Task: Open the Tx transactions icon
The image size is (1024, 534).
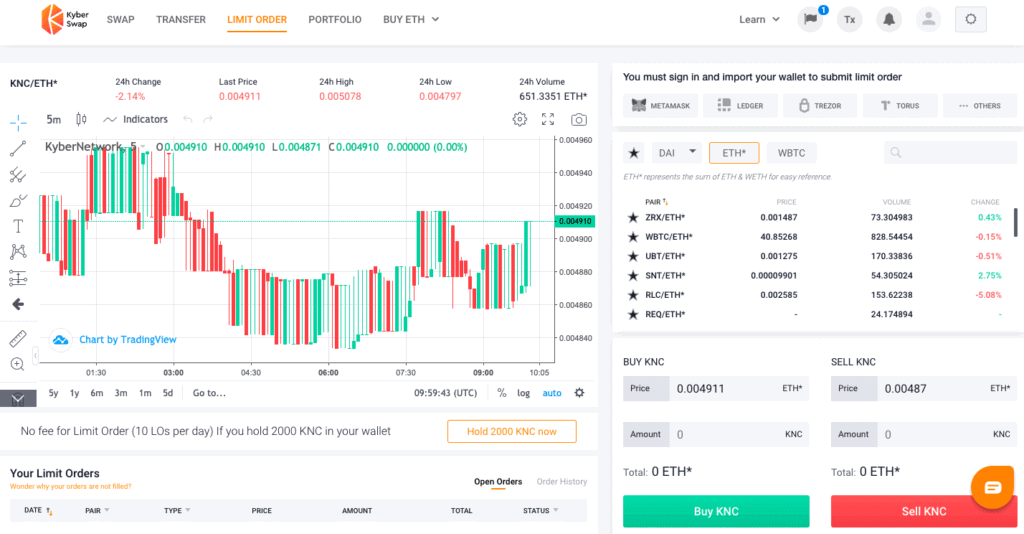Action: [850, 20]
